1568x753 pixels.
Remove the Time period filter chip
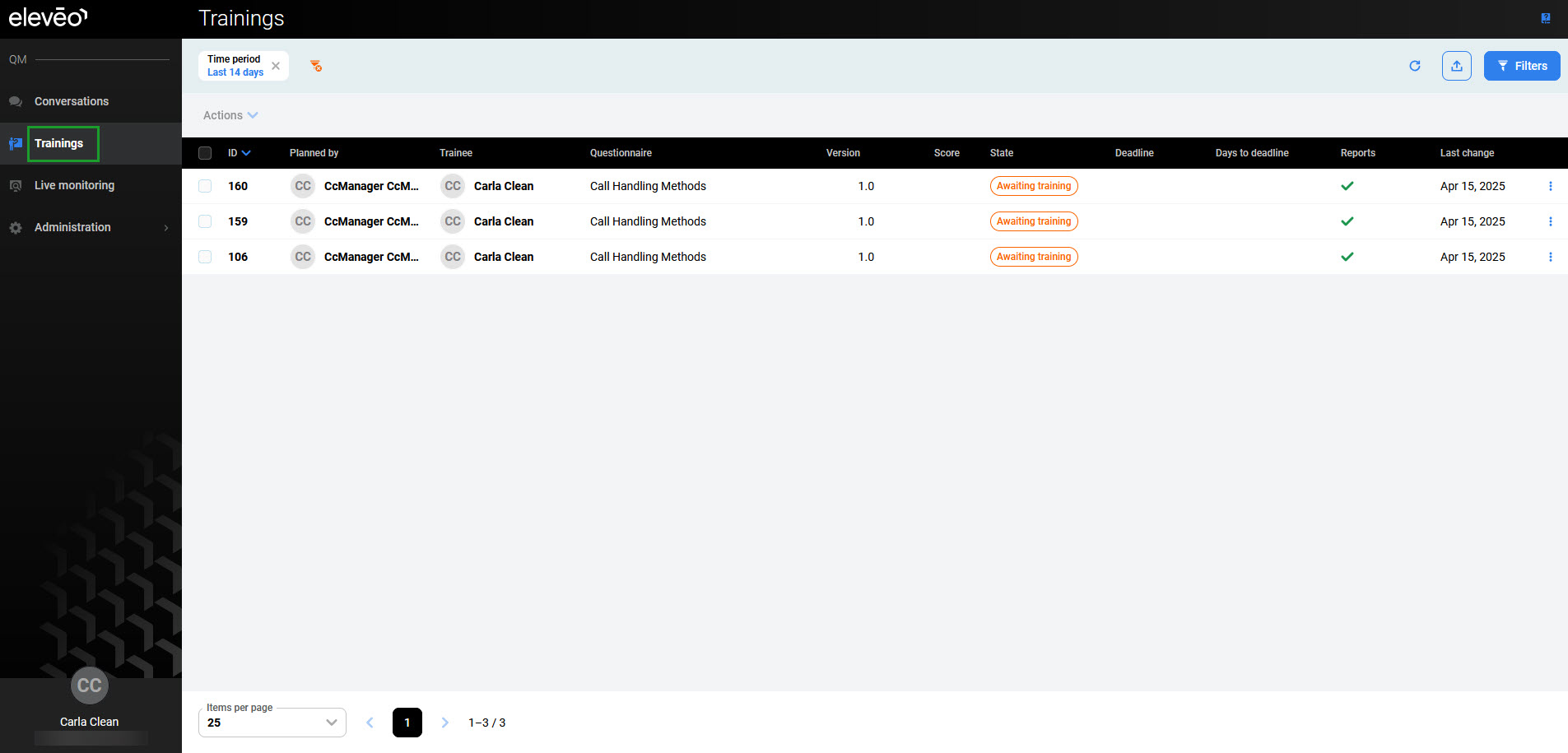pos(276,66)
